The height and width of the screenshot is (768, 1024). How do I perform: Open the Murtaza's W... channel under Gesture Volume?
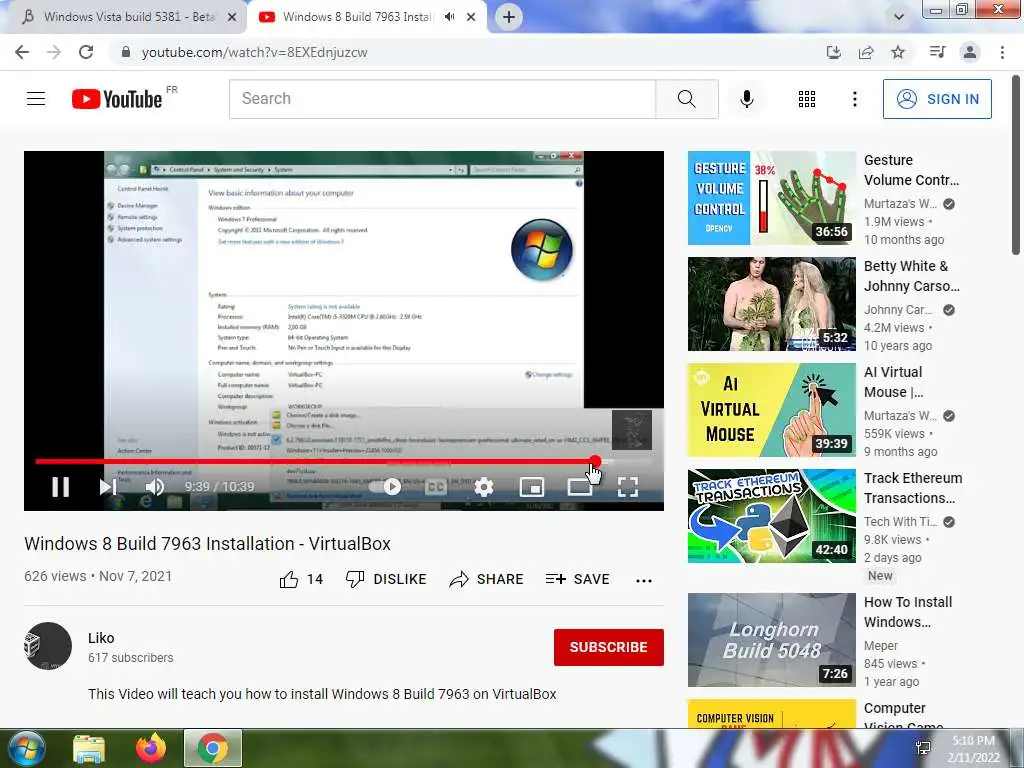pos(900,204)
